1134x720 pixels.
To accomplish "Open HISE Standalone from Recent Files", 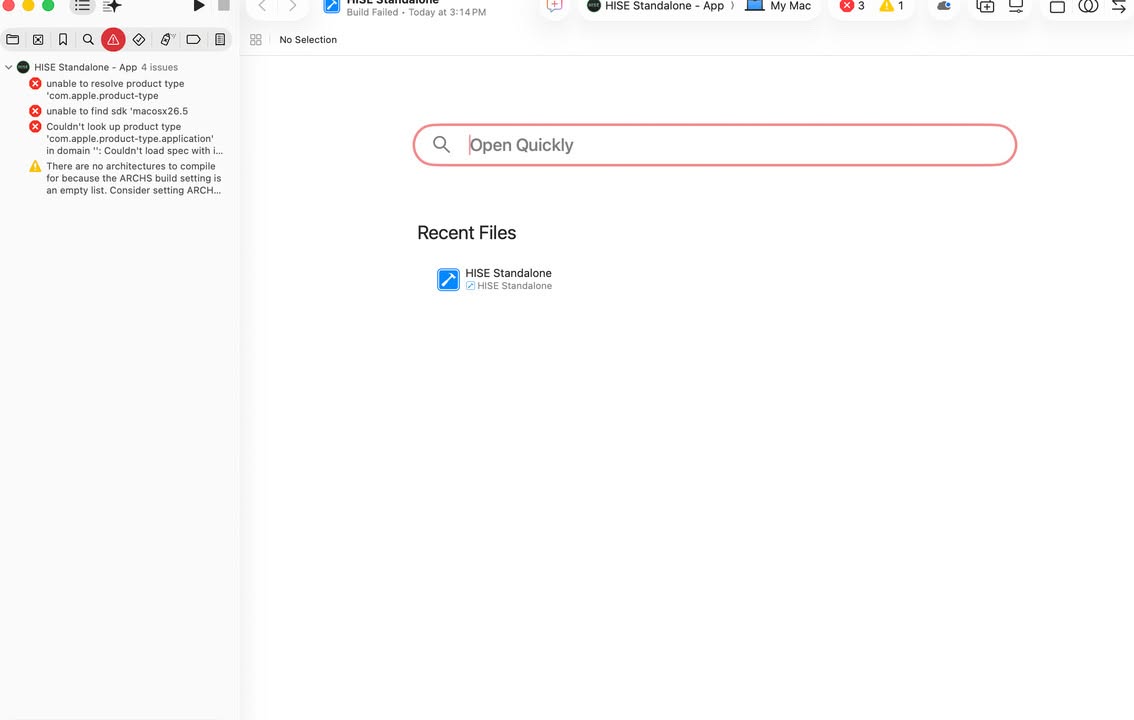I will pyautogui.click(x=495, y=279).
